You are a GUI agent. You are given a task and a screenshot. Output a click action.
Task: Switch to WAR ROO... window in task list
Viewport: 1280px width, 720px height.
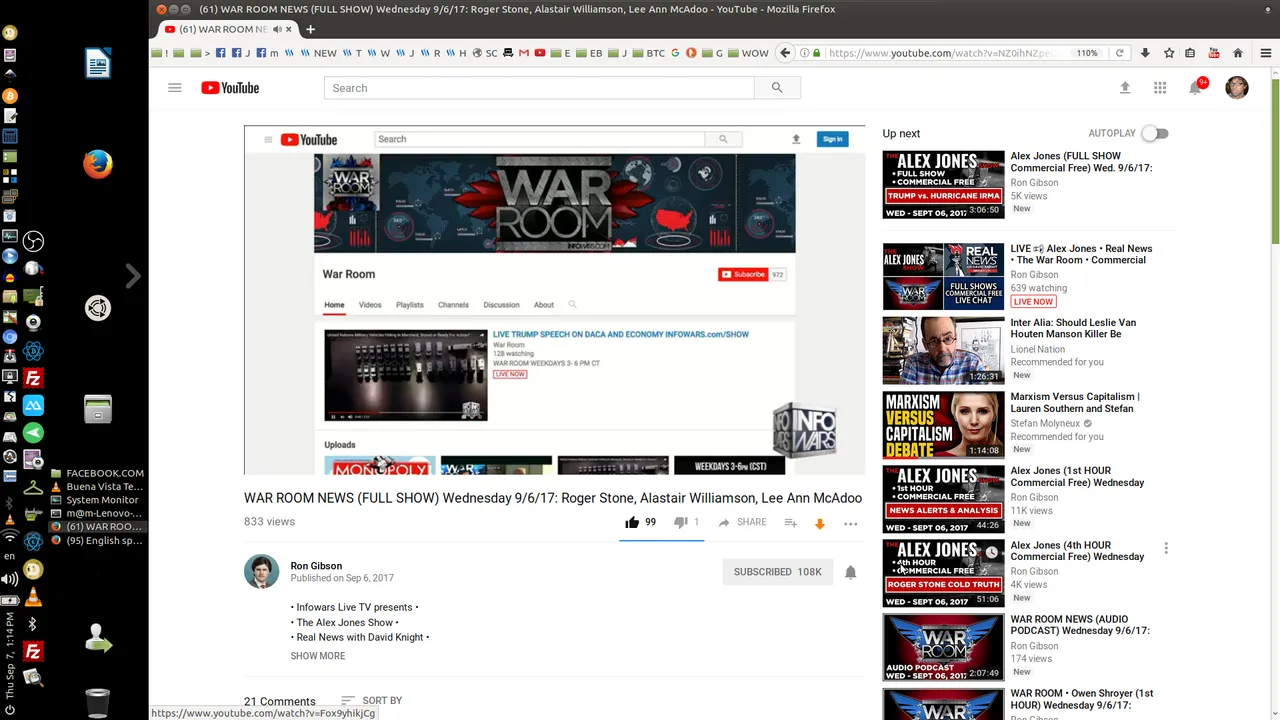pyautogui.click(x=96, y=527)
